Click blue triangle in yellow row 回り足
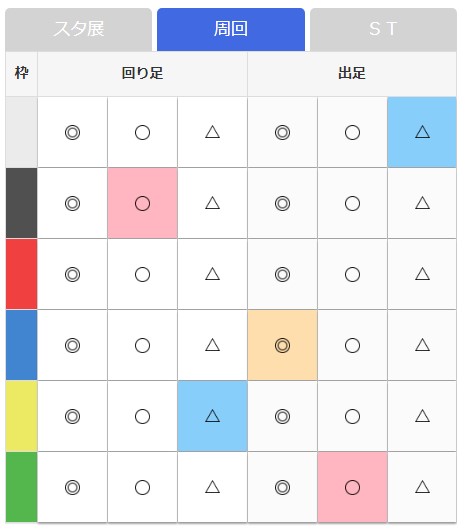The width and height of the screenshot is (465, 531). (212, 416)
